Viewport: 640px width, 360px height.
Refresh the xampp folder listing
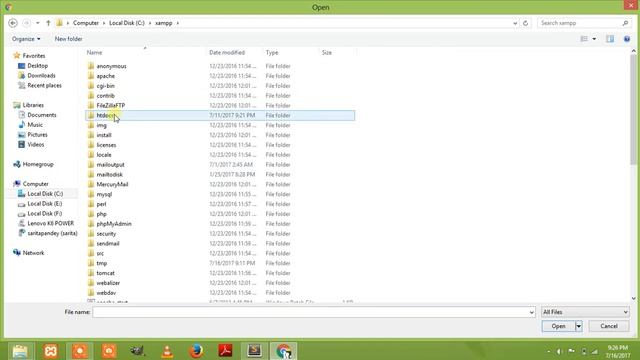click(525, 23)
